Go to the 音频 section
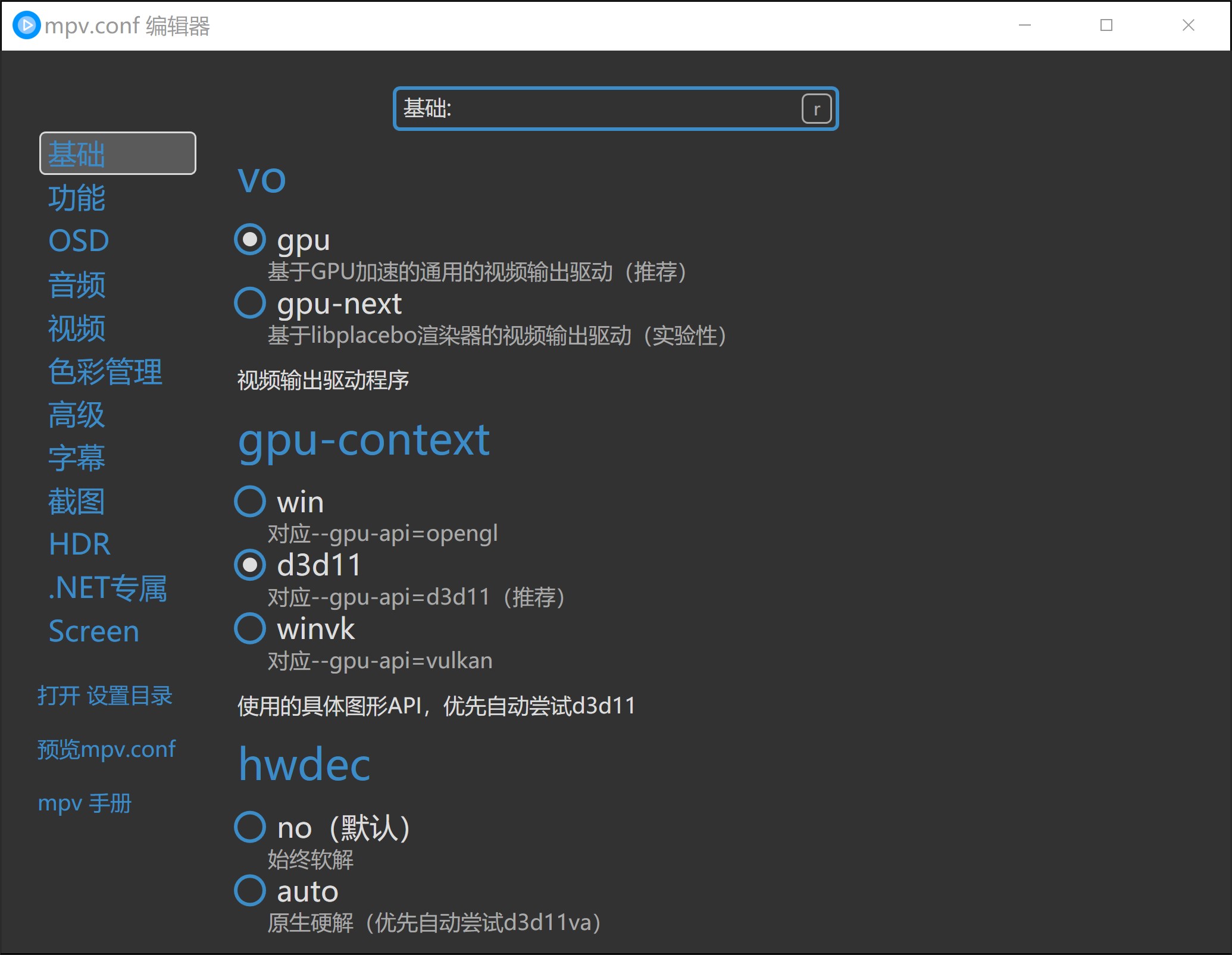 coord(77,284)
